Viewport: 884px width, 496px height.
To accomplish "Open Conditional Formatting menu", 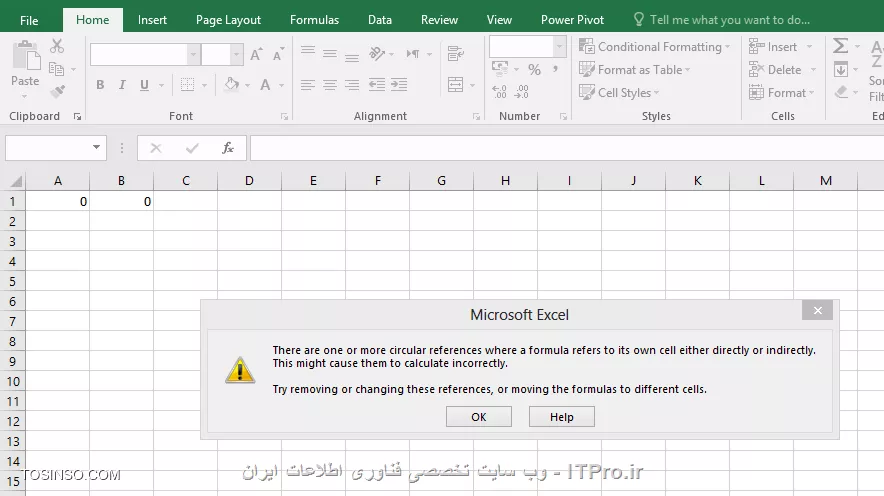I will click(654, 47).
